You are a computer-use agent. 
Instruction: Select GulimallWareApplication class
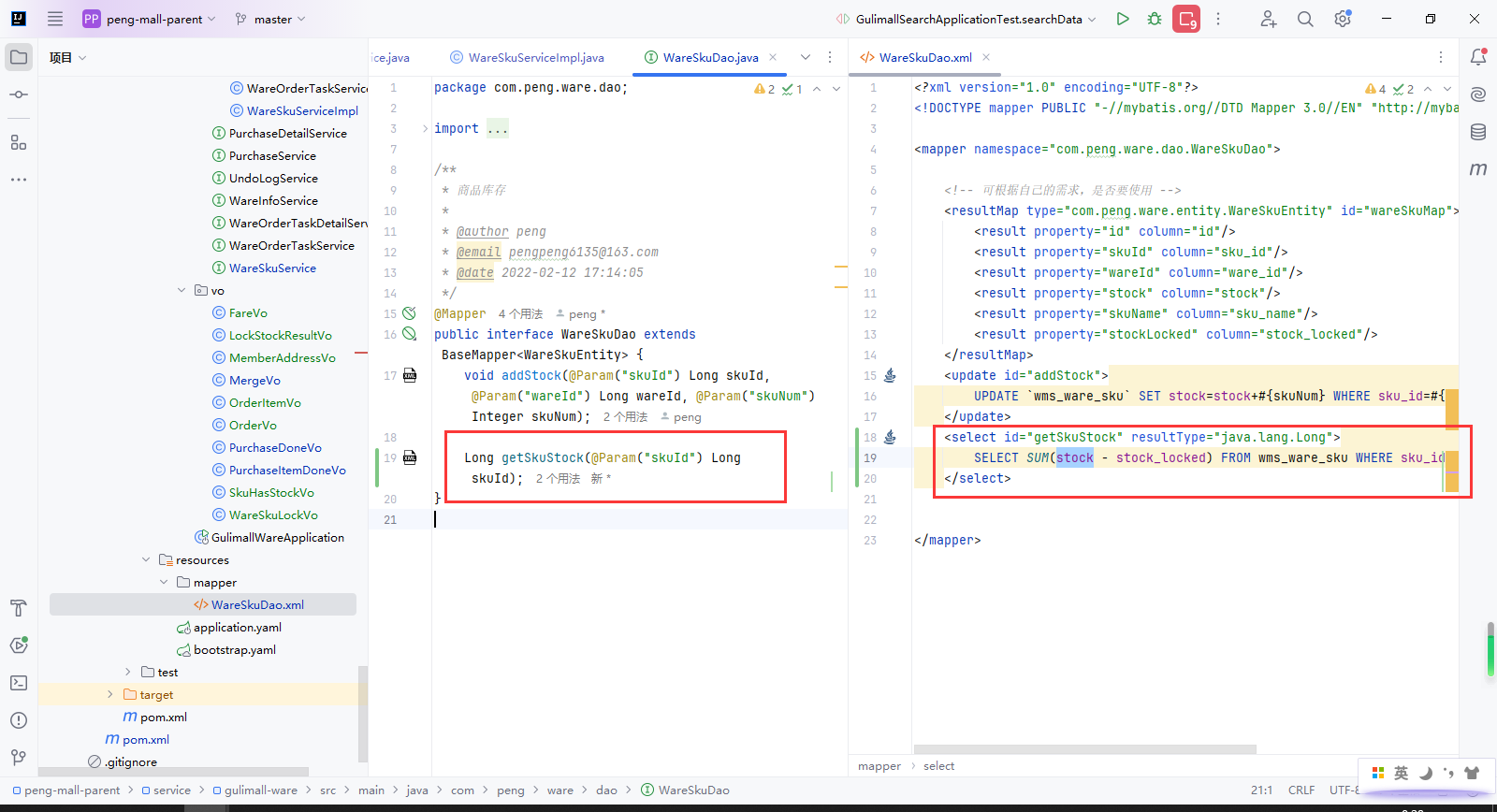(x=278, y=537)
